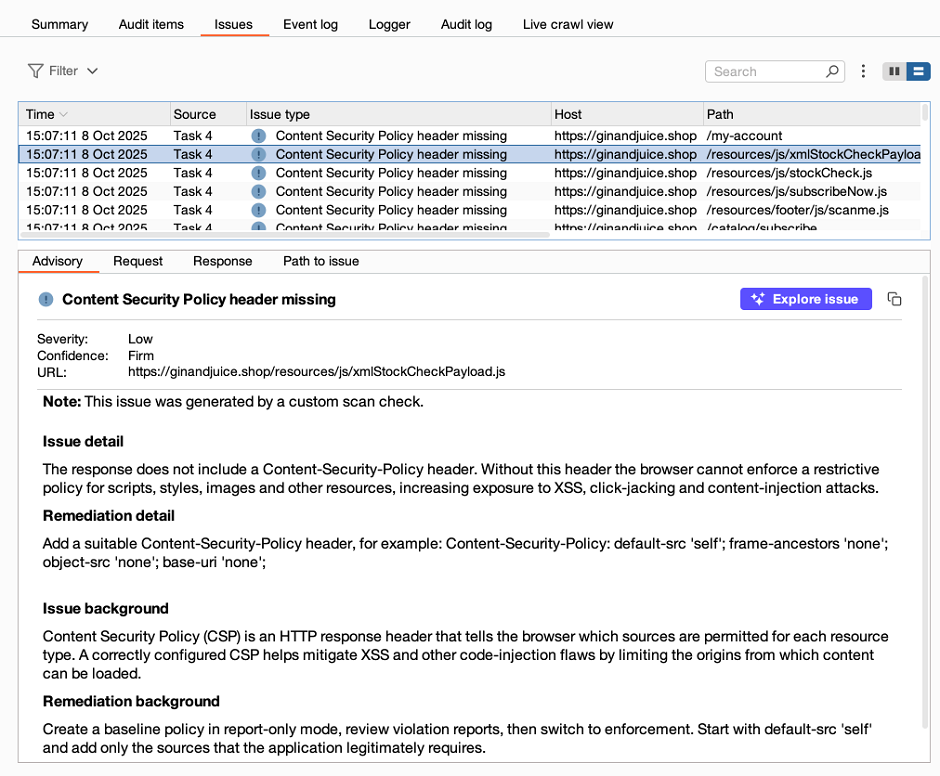The image size is (940, 776).
Task: Click into the Search input field
Action: [765, 72]
